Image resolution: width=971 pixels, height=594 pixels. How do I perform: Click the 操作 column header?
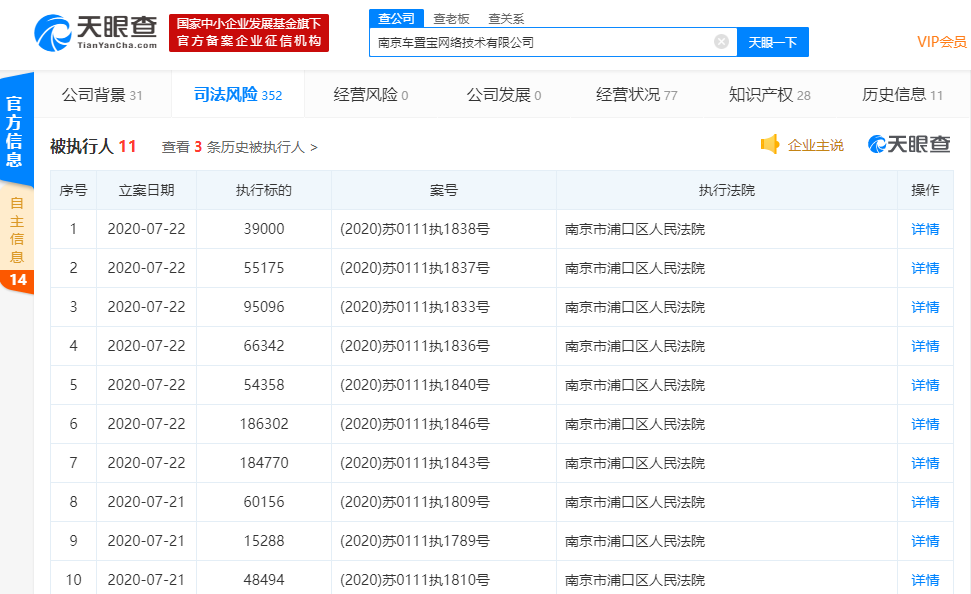(925, 190)
